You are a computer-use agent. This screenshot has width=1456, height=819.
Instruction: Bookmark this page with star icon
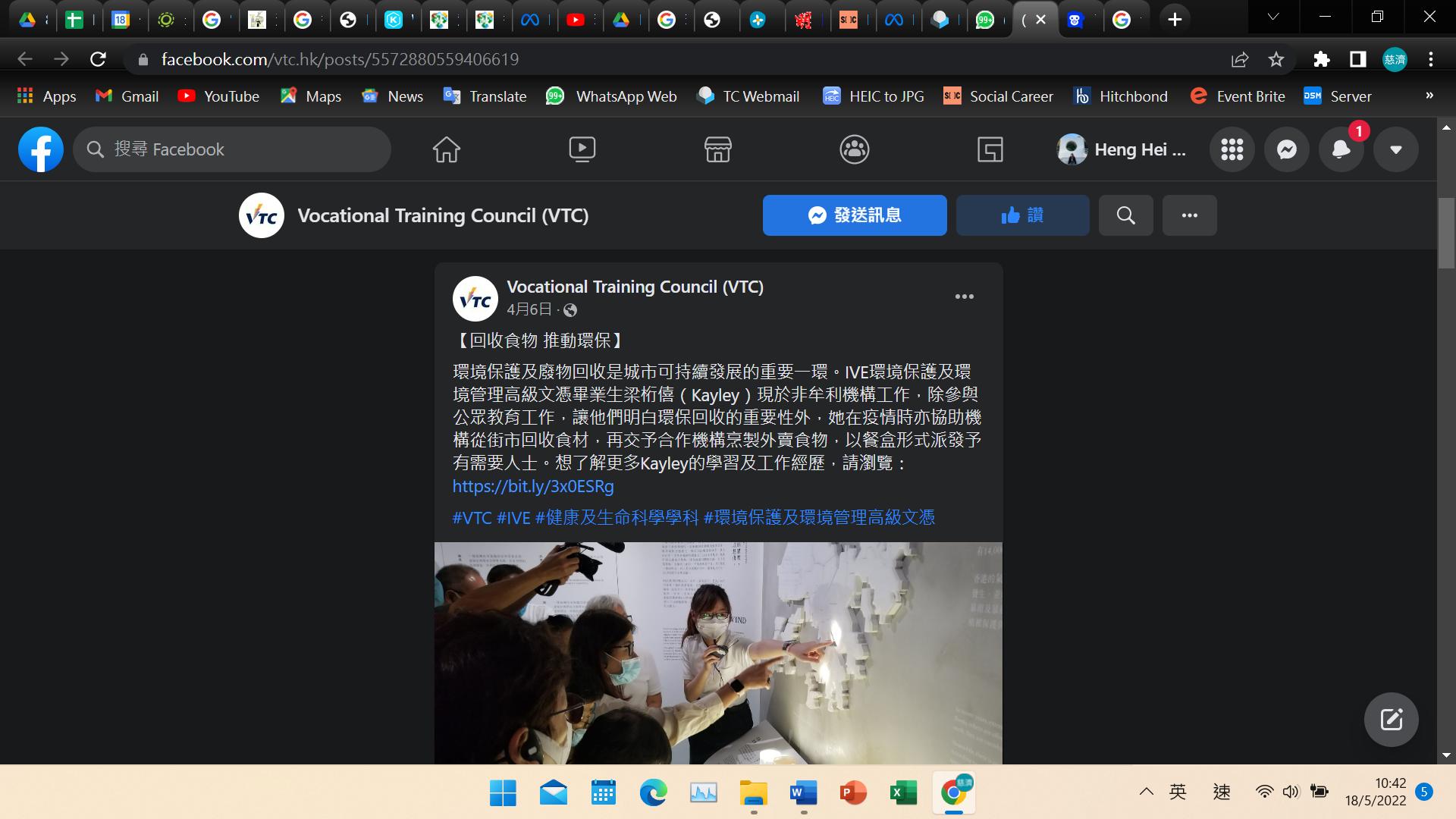point(1276,59)
